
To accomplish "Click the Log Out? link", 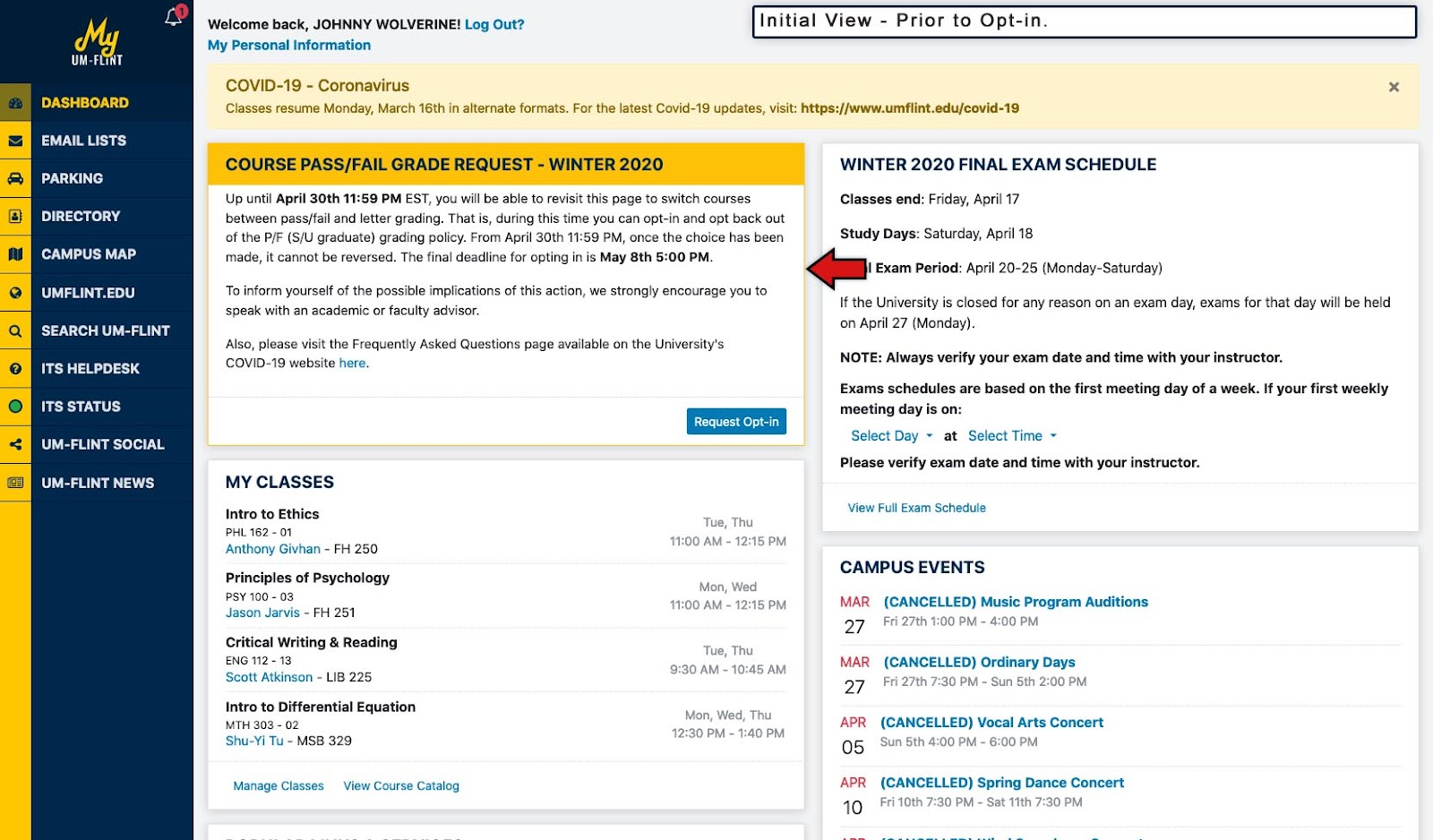I will click(x=494, y=24).
